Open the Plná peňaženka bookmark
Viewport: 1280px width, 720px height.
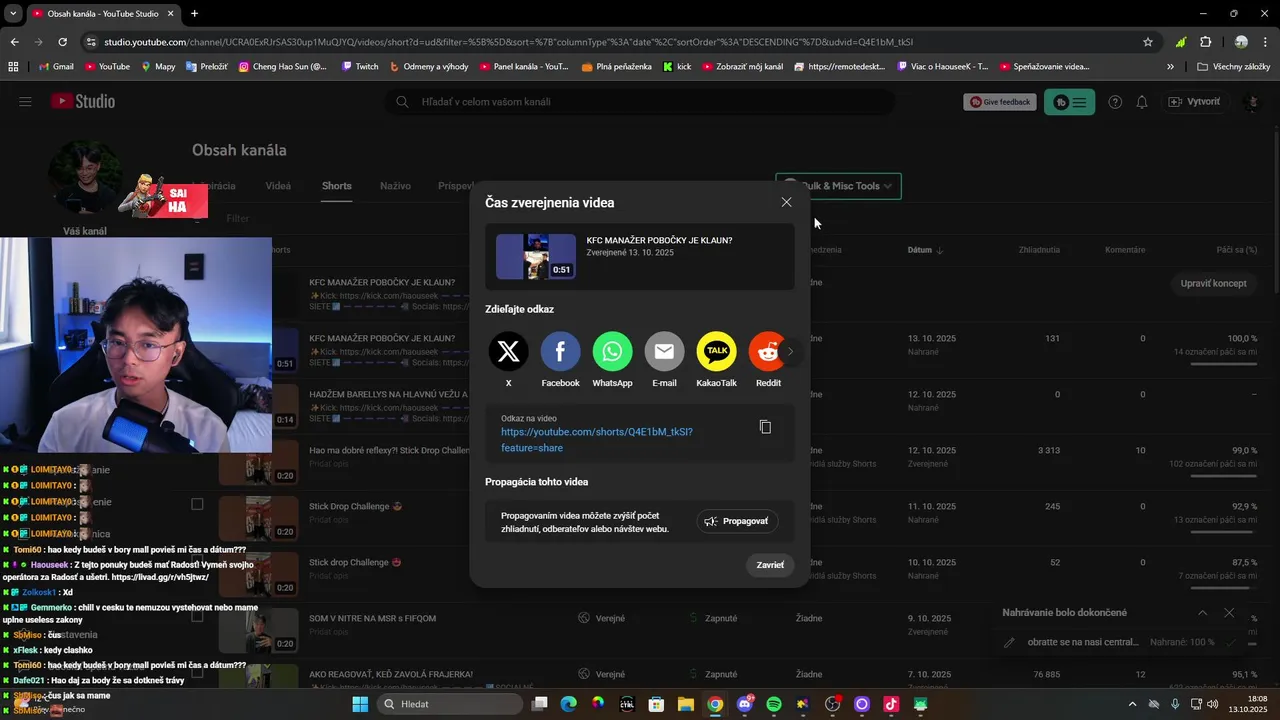click(x=616, y=67)
